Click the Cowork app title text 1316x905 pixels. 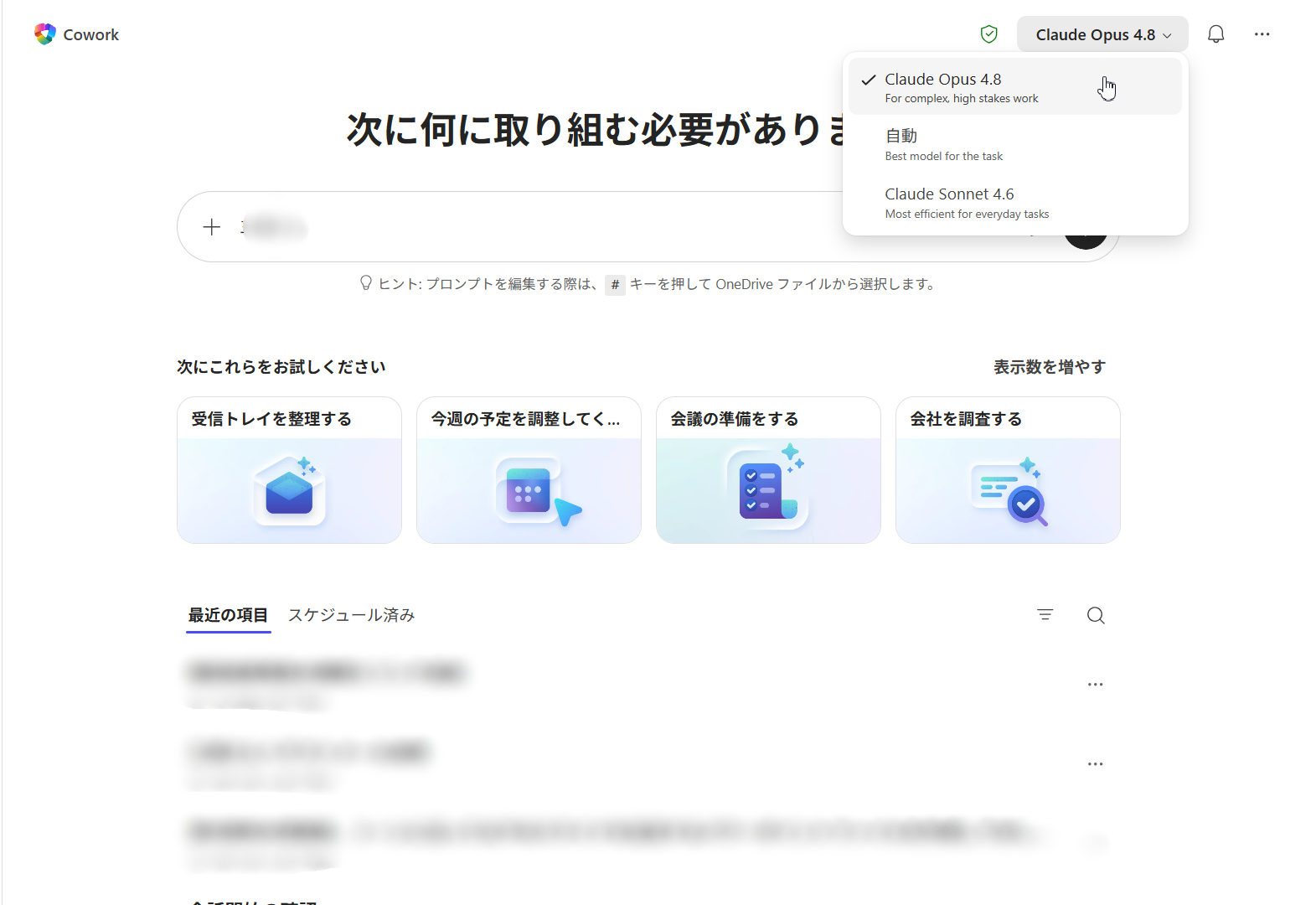point(91,34)
